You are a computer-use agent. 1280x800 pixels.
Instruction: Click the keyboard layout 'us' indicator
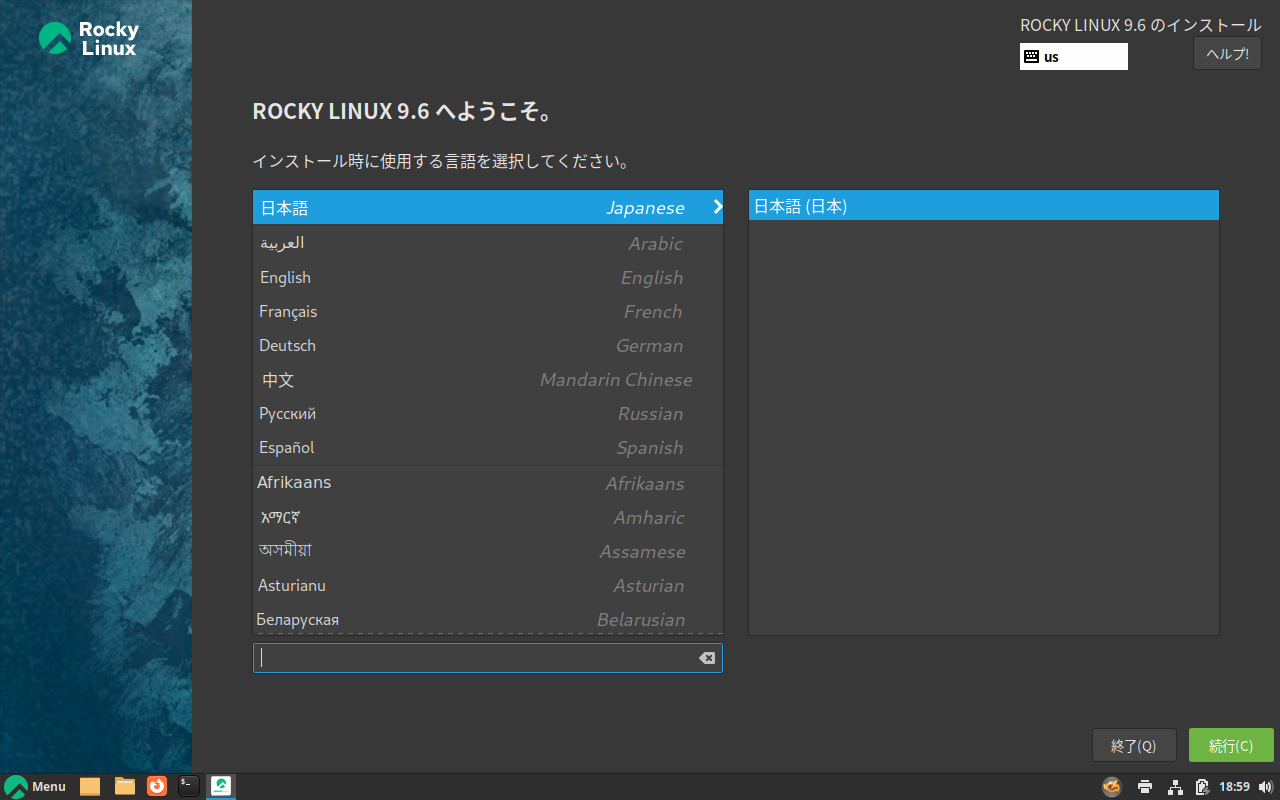[x=1074, y=57]
